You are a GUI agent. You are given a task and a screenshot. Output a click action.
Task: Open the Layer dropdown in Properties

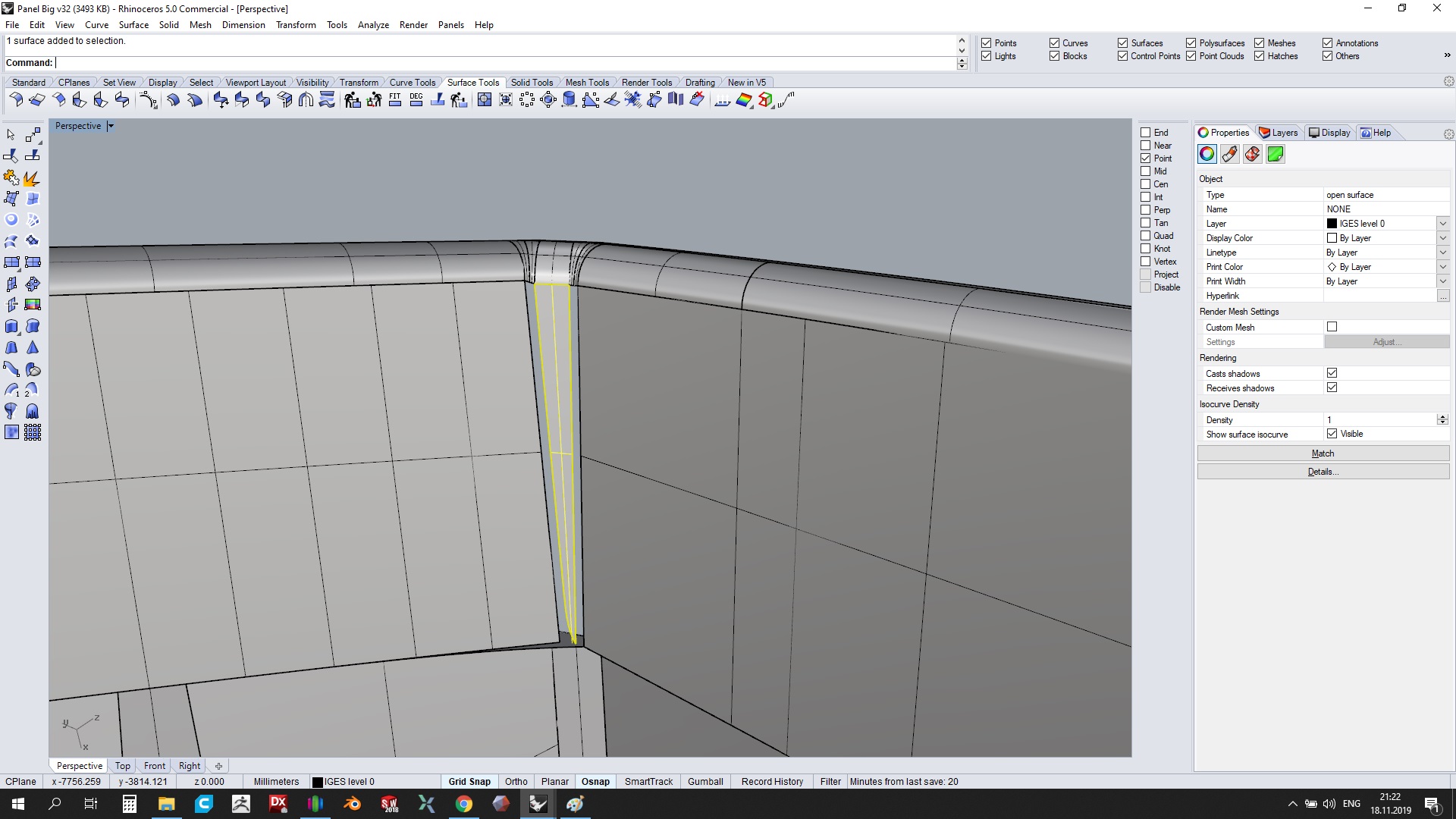(1442, 224)
